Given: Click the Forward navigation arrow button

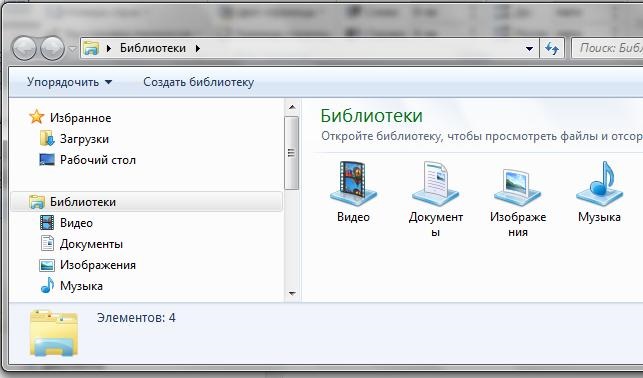Looking at the screenshot, I should [x=53, y=48].
